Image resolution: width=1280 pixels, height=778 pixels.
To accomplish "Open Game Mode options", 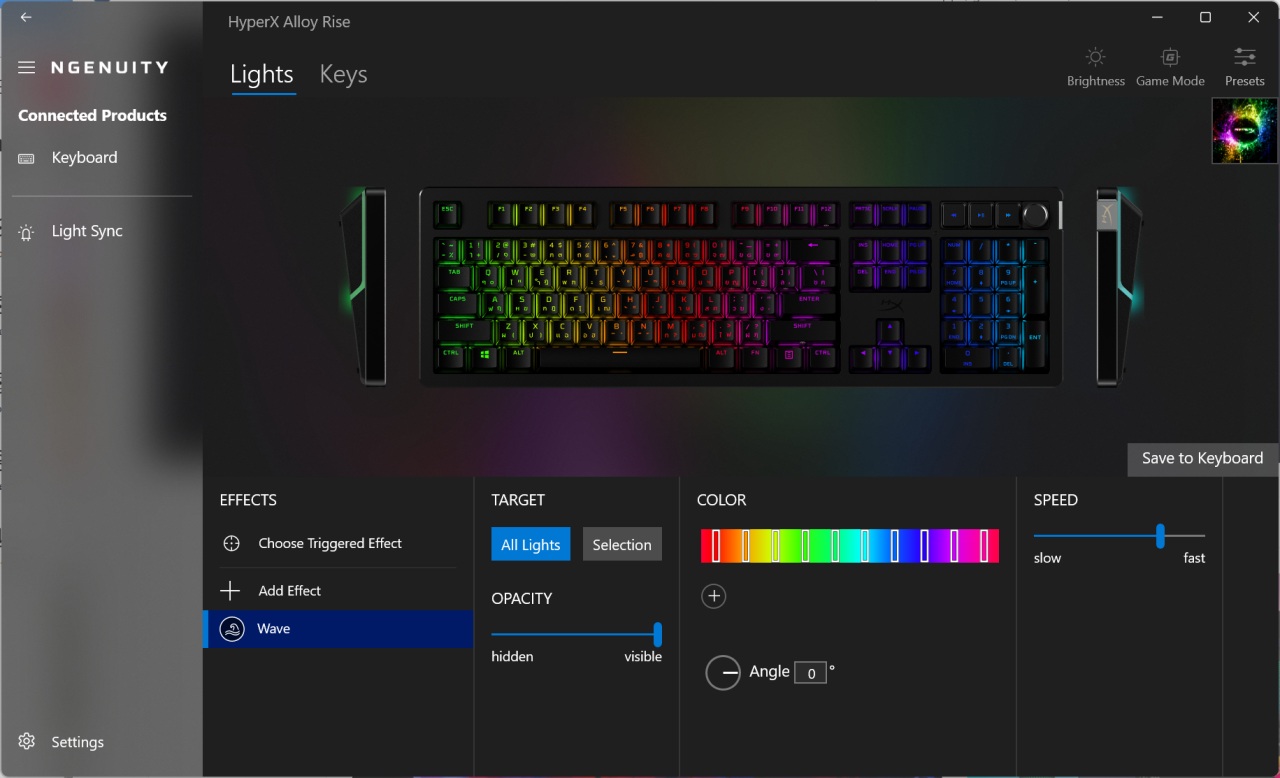I will (x=1170, y=66).
